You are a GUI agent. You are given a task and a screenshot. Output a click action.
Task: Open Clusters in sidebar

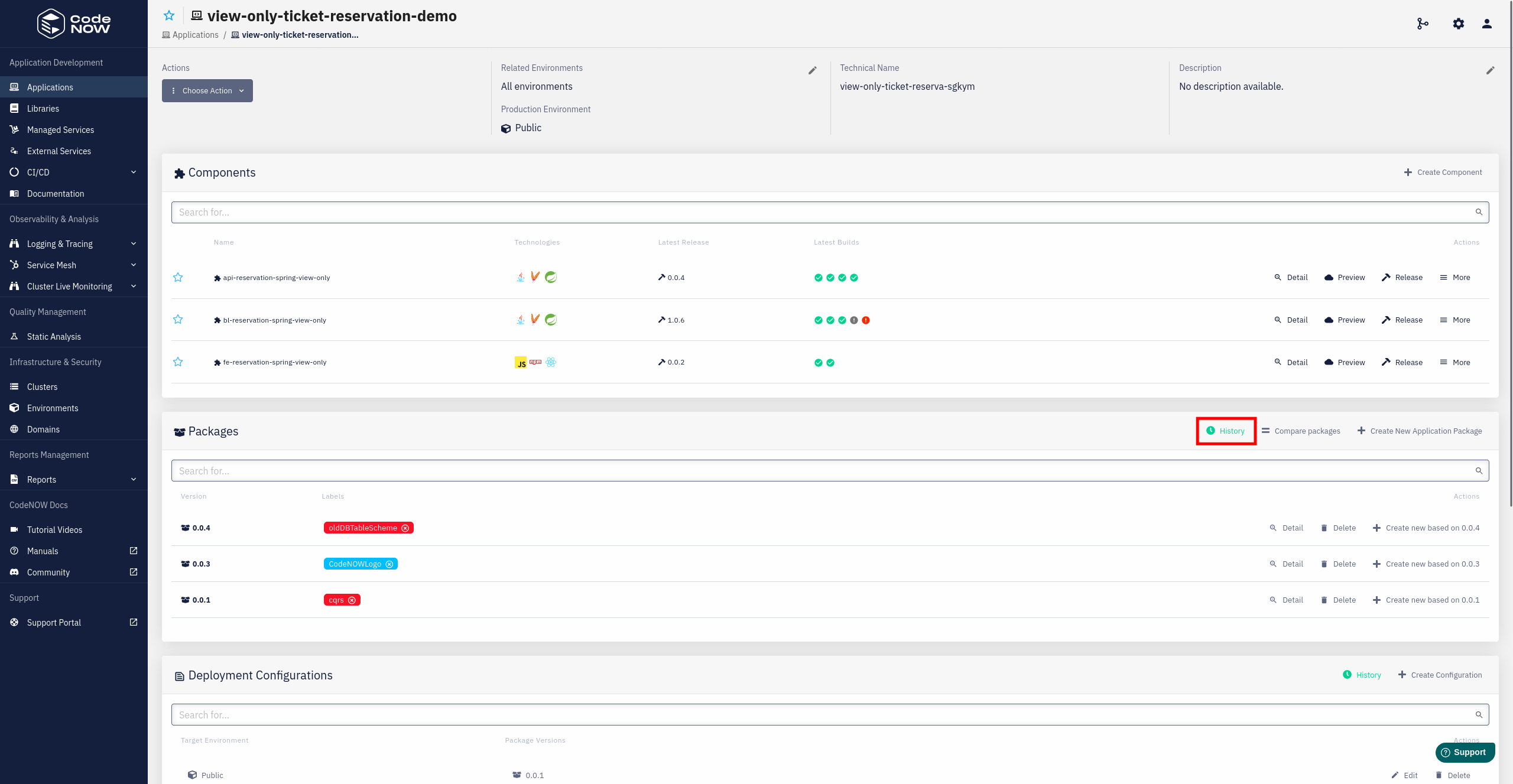tap(74, 387)
